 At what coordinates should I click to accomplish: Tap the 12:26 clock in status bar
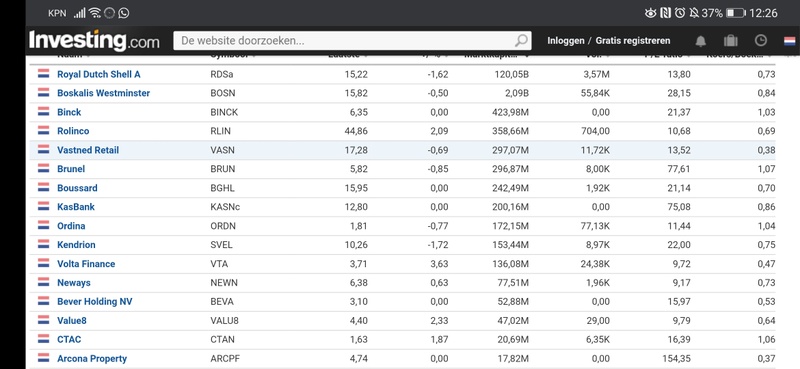(x=764, y=13)
